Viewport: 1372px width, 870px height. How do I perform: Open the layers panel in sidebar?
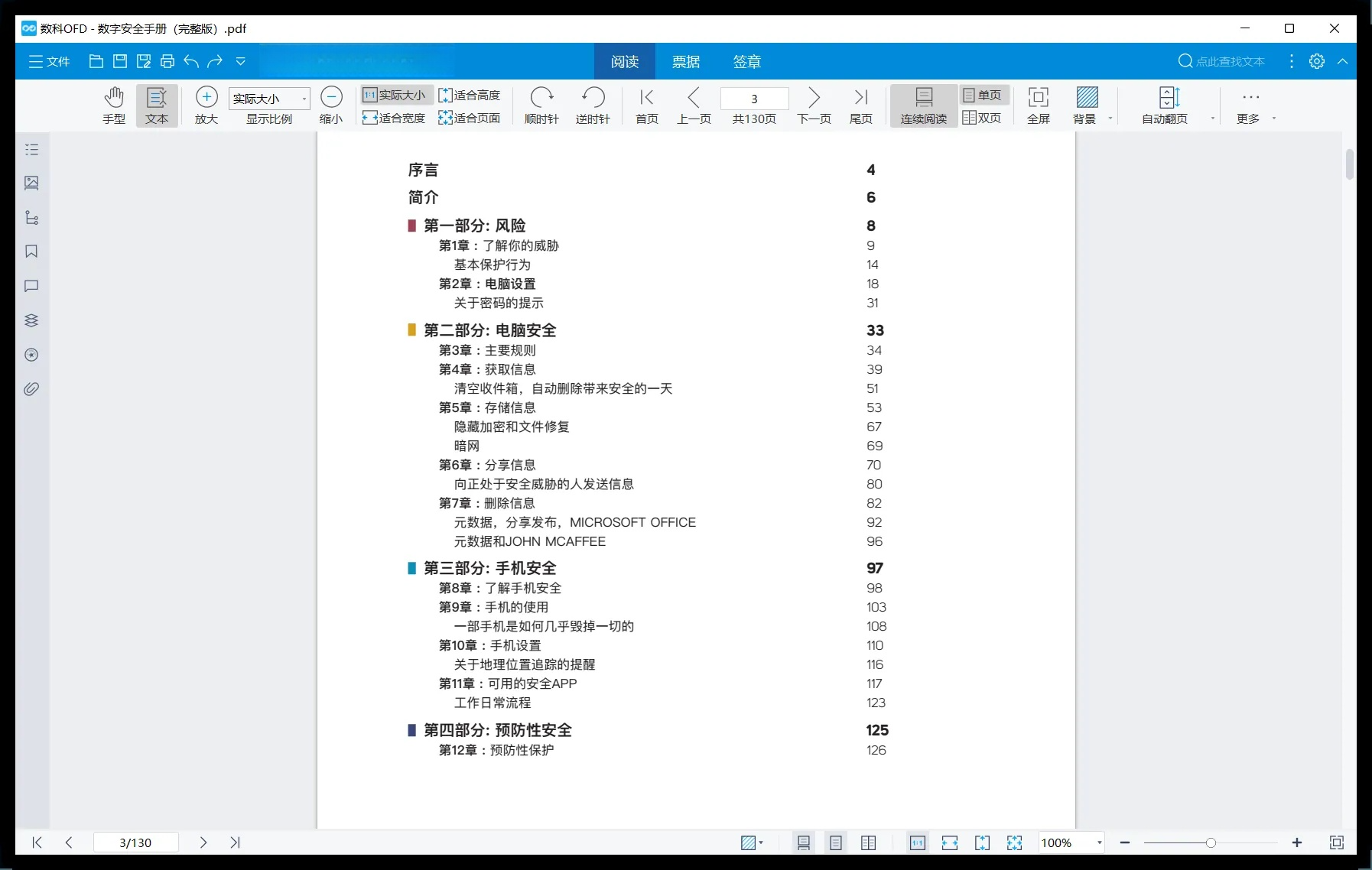tap(31, 320)
